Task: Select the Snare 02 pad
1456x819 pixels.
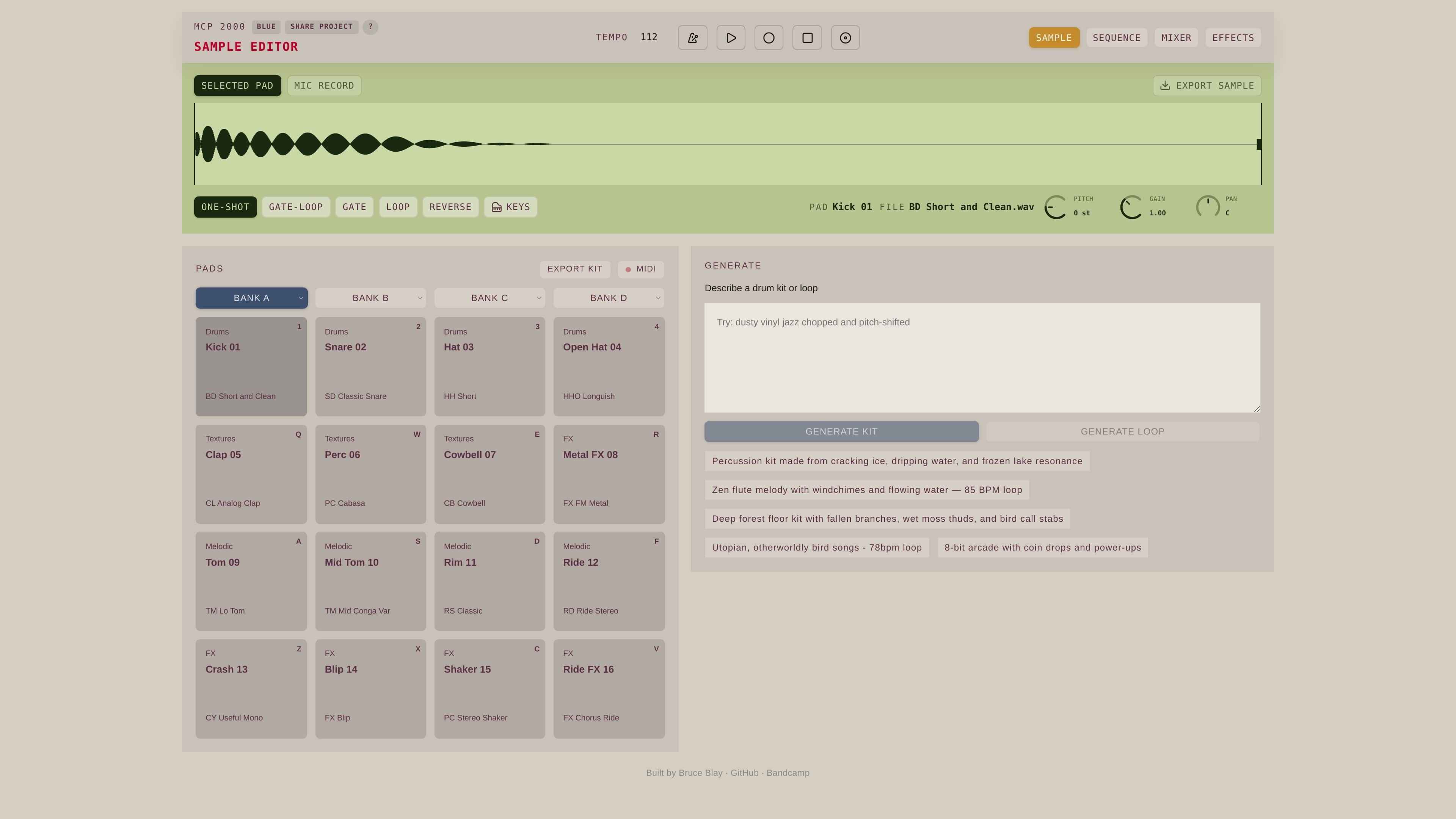Action: [x=370, y=366]
